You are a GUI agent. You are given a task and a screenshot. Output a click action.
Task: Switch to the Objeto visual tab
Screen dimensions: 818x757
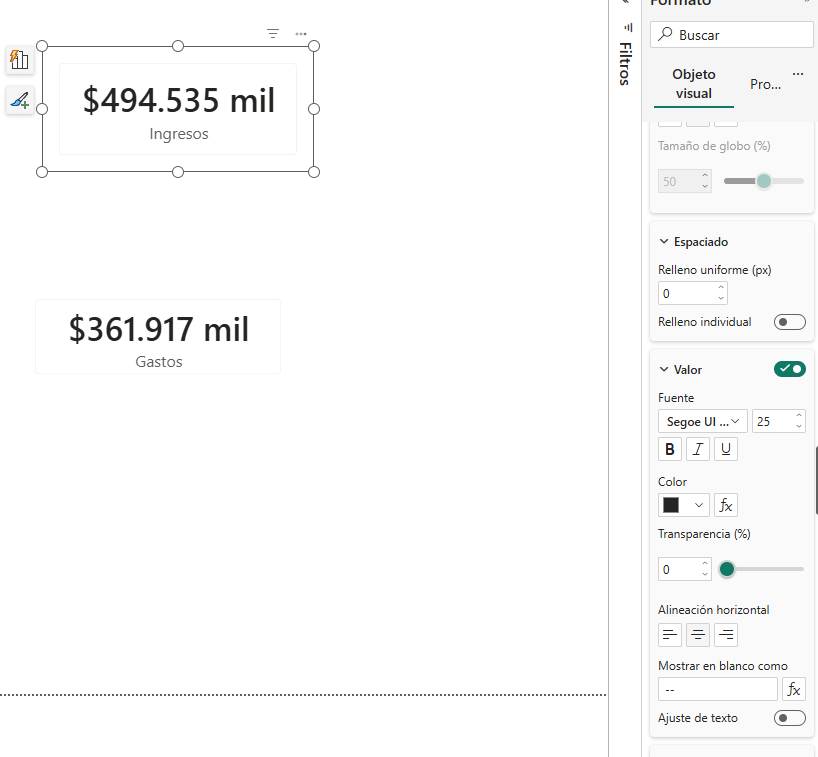[693, 84]
